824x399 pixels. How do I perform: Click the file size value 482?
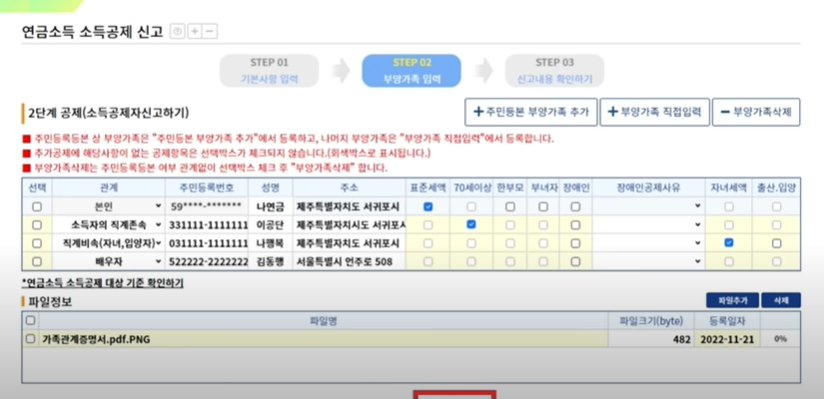pyautogui.click(x=682, y=339)
